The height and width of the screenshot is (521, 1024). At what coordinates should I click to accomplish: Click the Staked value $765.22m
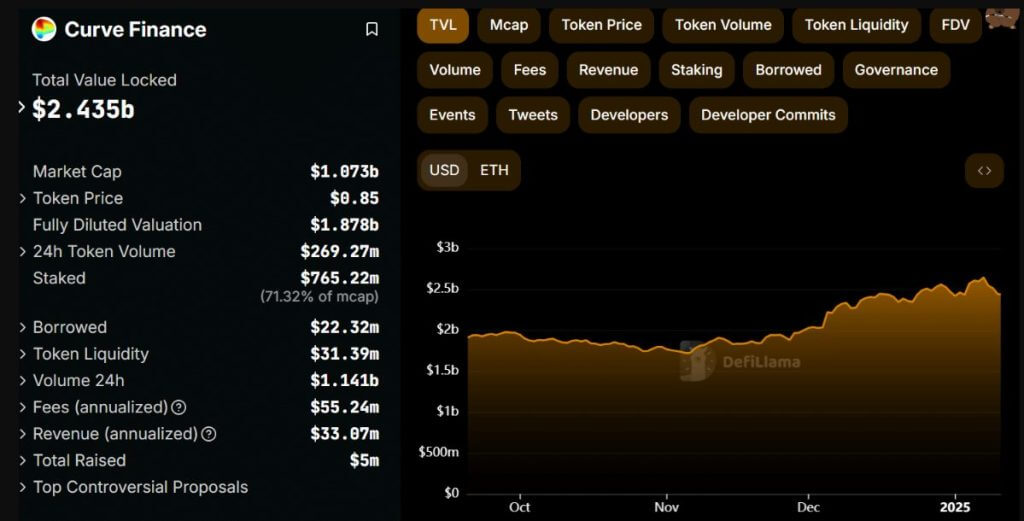[340, 278]
